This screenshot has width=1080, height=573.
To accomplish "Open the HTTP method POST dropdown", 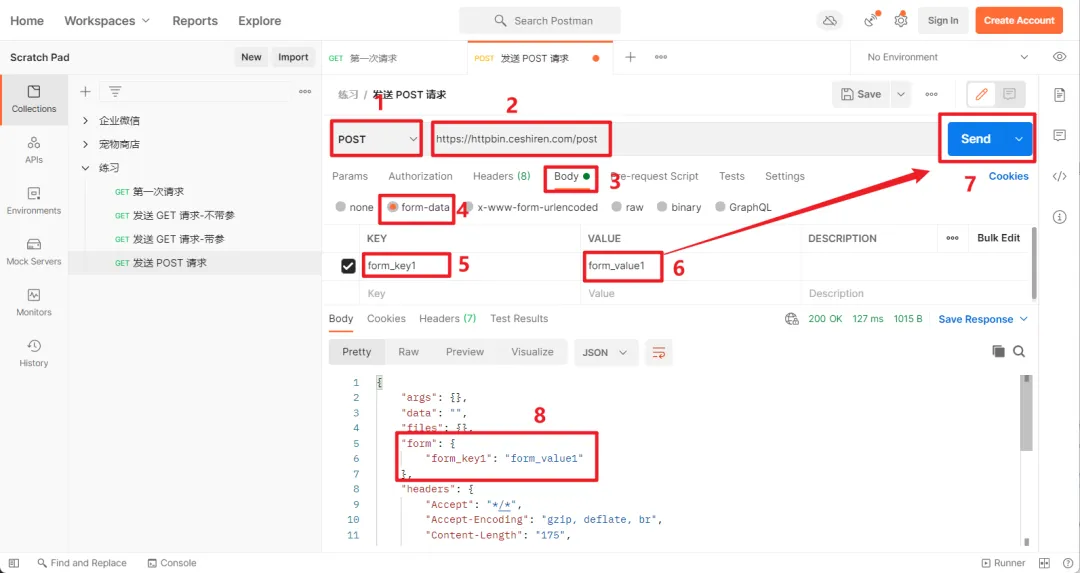I will click(376, 139).
